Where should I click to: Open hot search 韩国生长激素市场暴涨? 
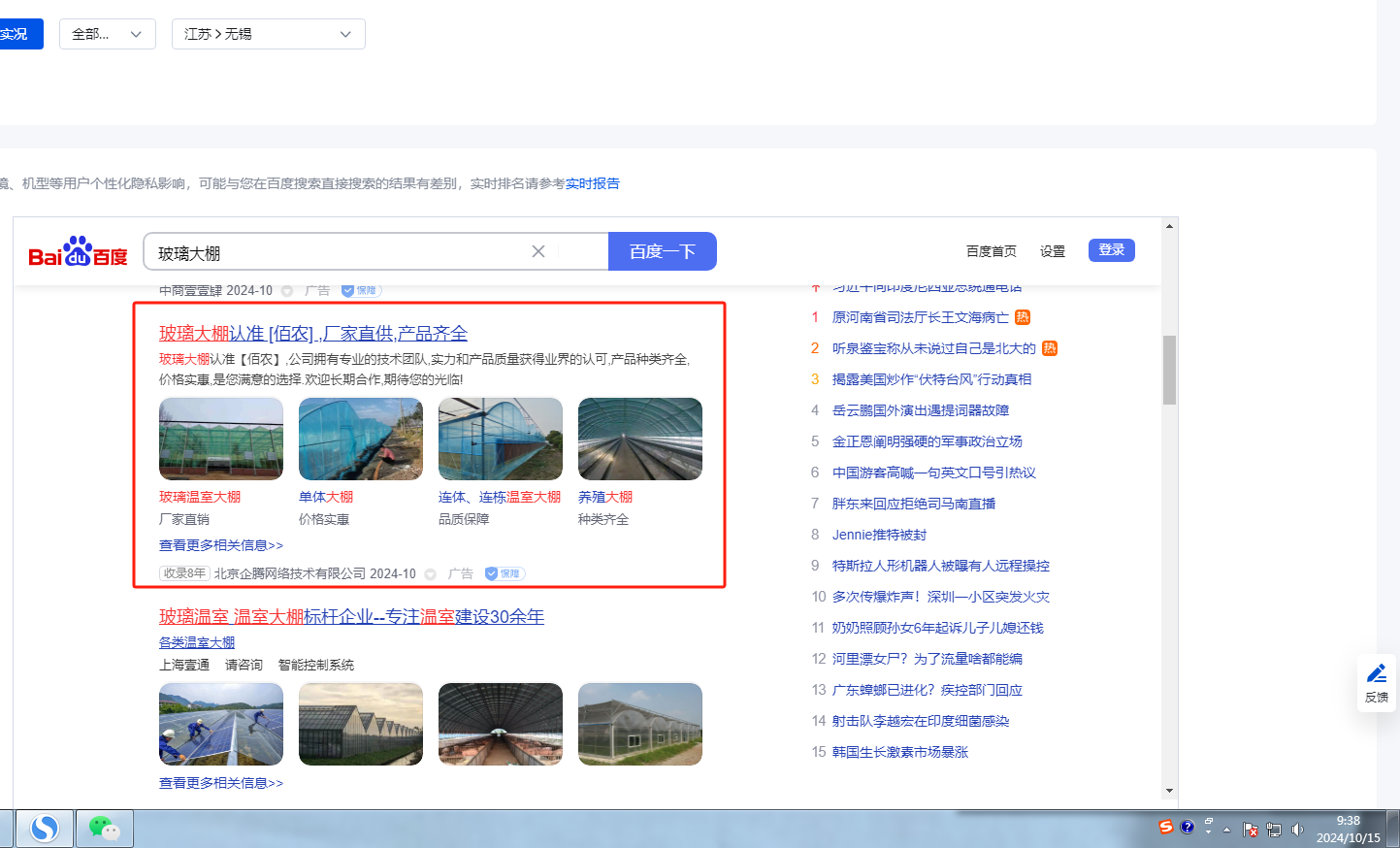[900, 752]
